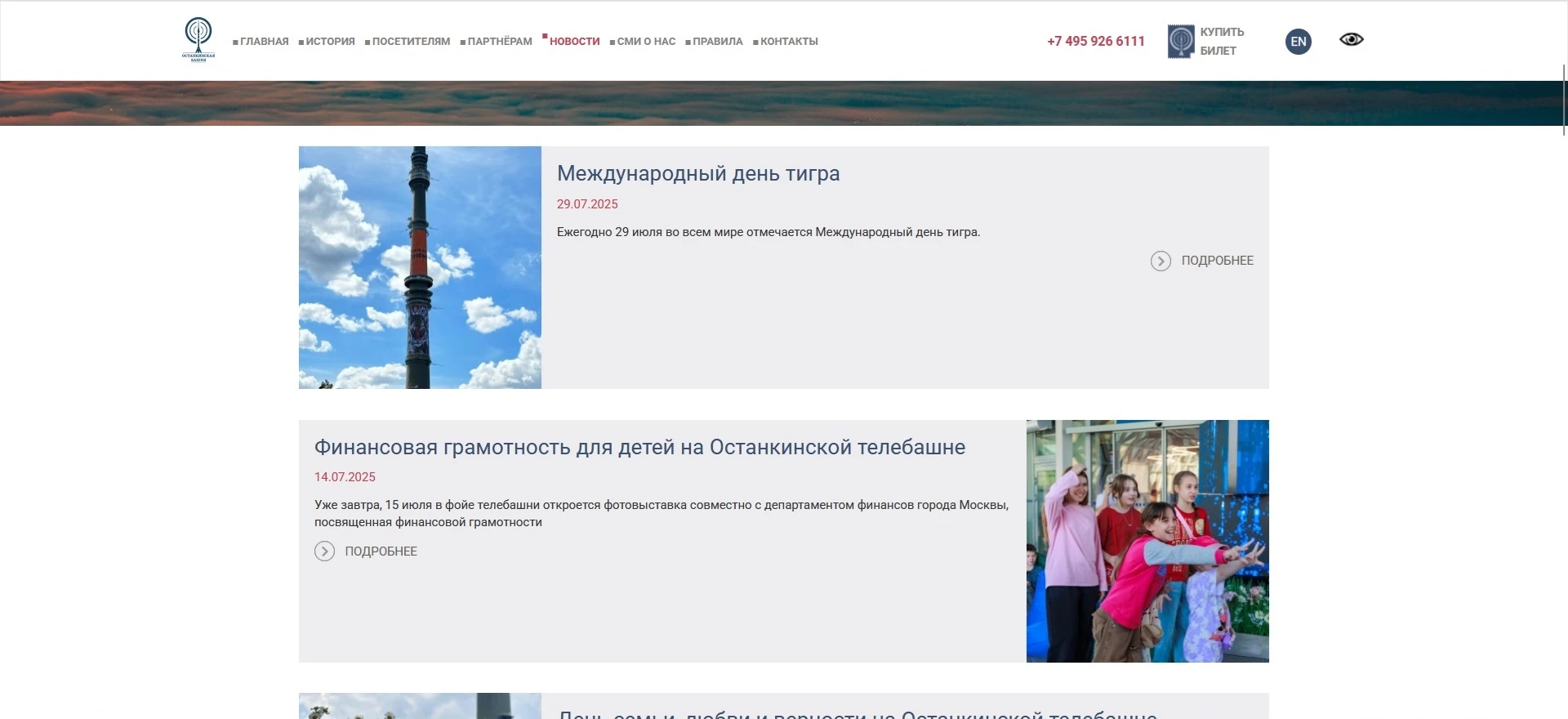Go to the Правила page
The height and width of the screenshot is (719, 1568).
click(718, 42)
